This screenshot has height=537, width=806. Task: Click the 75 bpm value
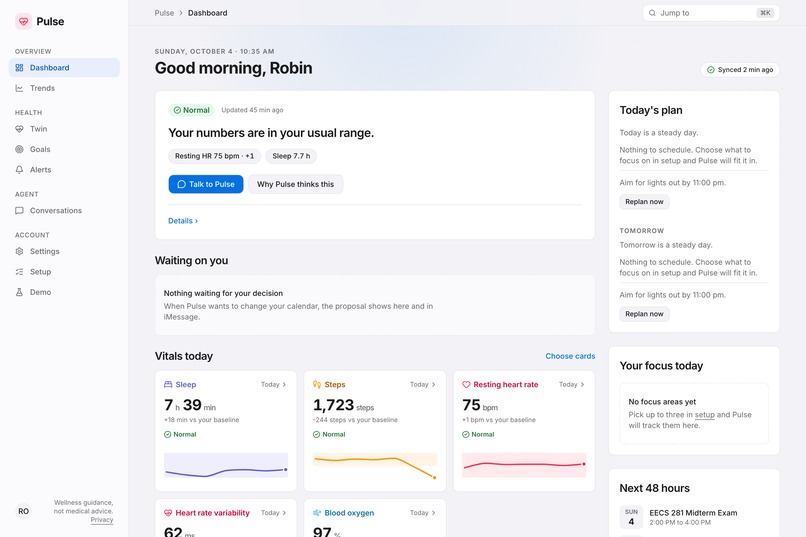tap(480, 405)
